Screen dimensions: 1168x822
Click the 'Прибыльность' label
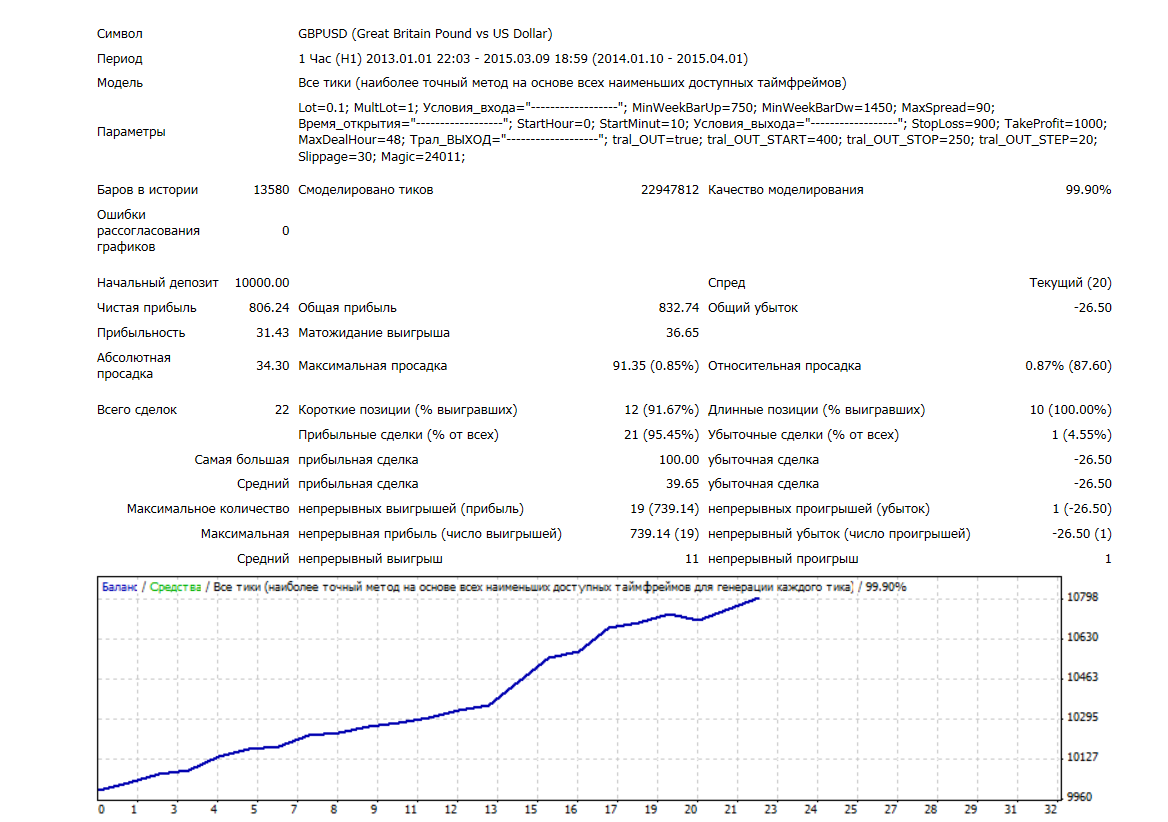pos(141,333)
